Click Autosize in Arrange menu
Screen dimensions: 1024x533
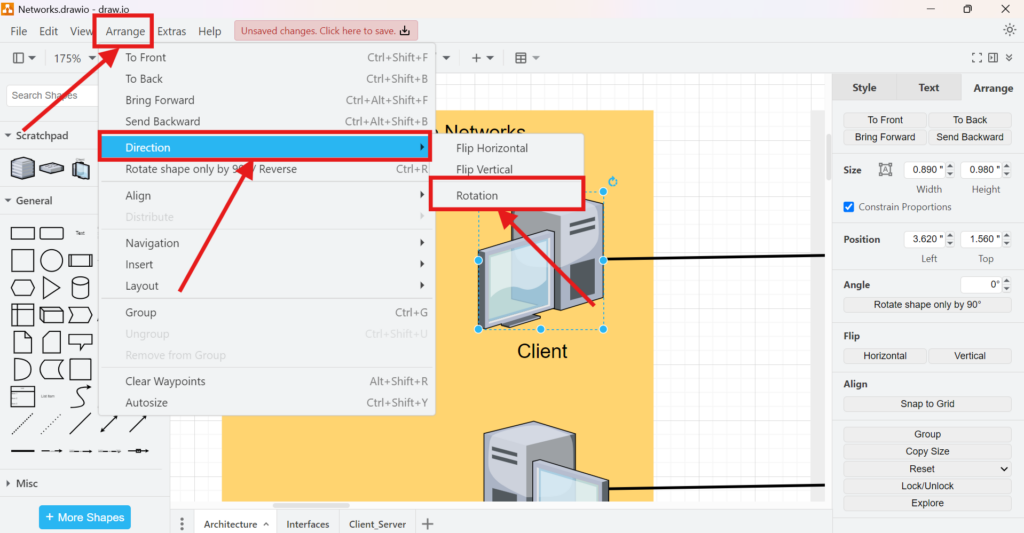pos(266,402)
